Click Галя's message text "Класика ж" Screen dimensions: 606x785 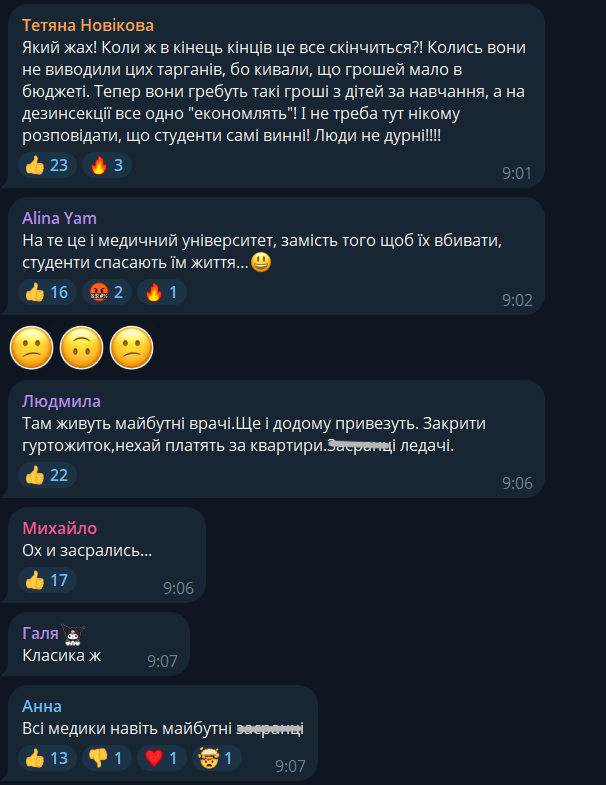tap(61, 655)
